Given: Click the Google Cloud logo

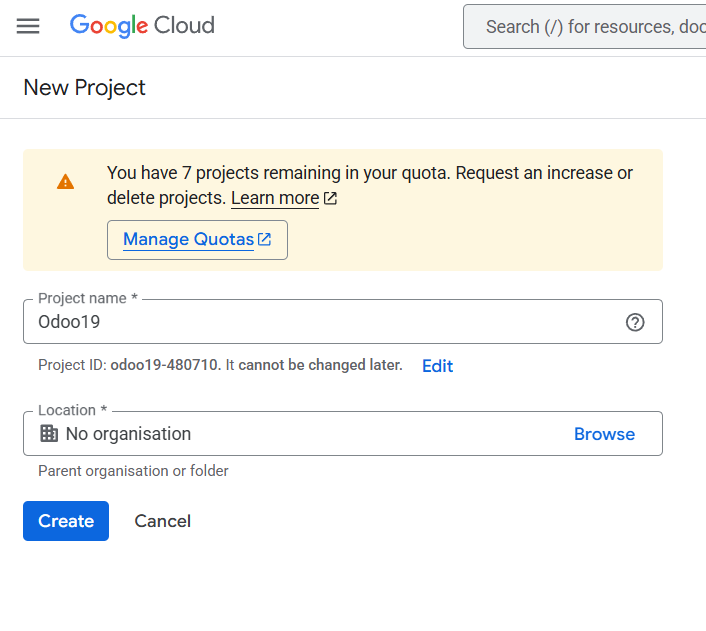Looking at the screenshot, I should coord(142,26).
